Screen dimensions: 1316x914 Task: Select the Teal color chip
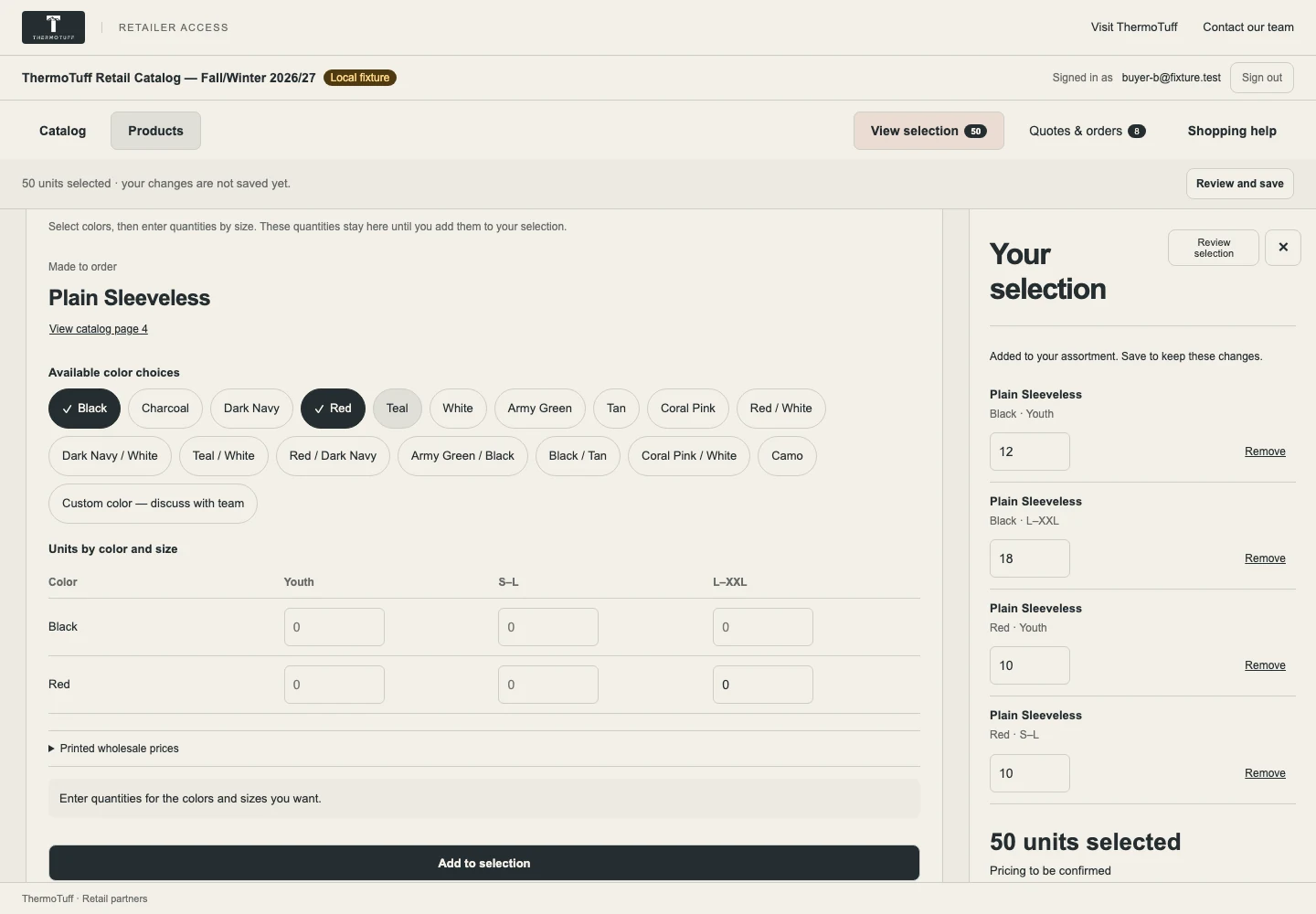(x=398, y=409)
